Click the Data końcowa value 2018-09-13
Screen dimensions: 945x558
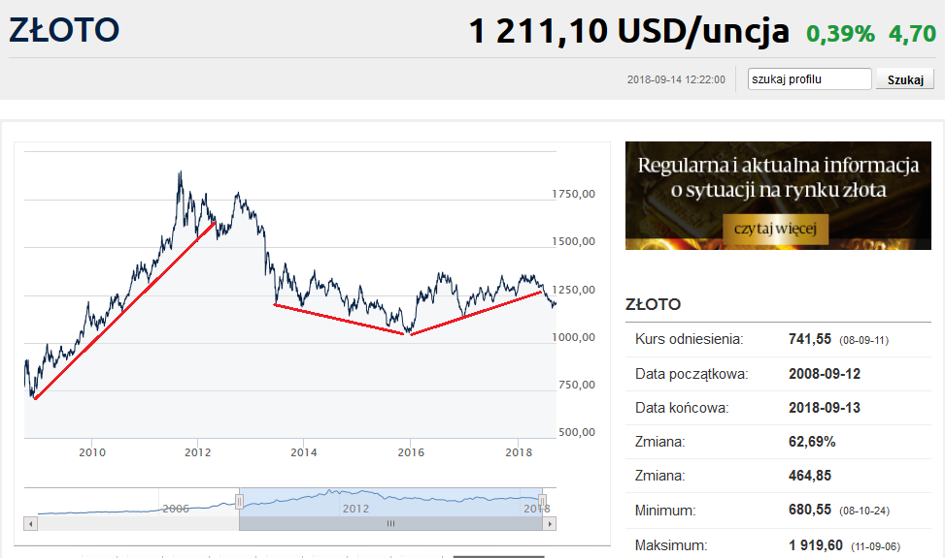point(824,407)
